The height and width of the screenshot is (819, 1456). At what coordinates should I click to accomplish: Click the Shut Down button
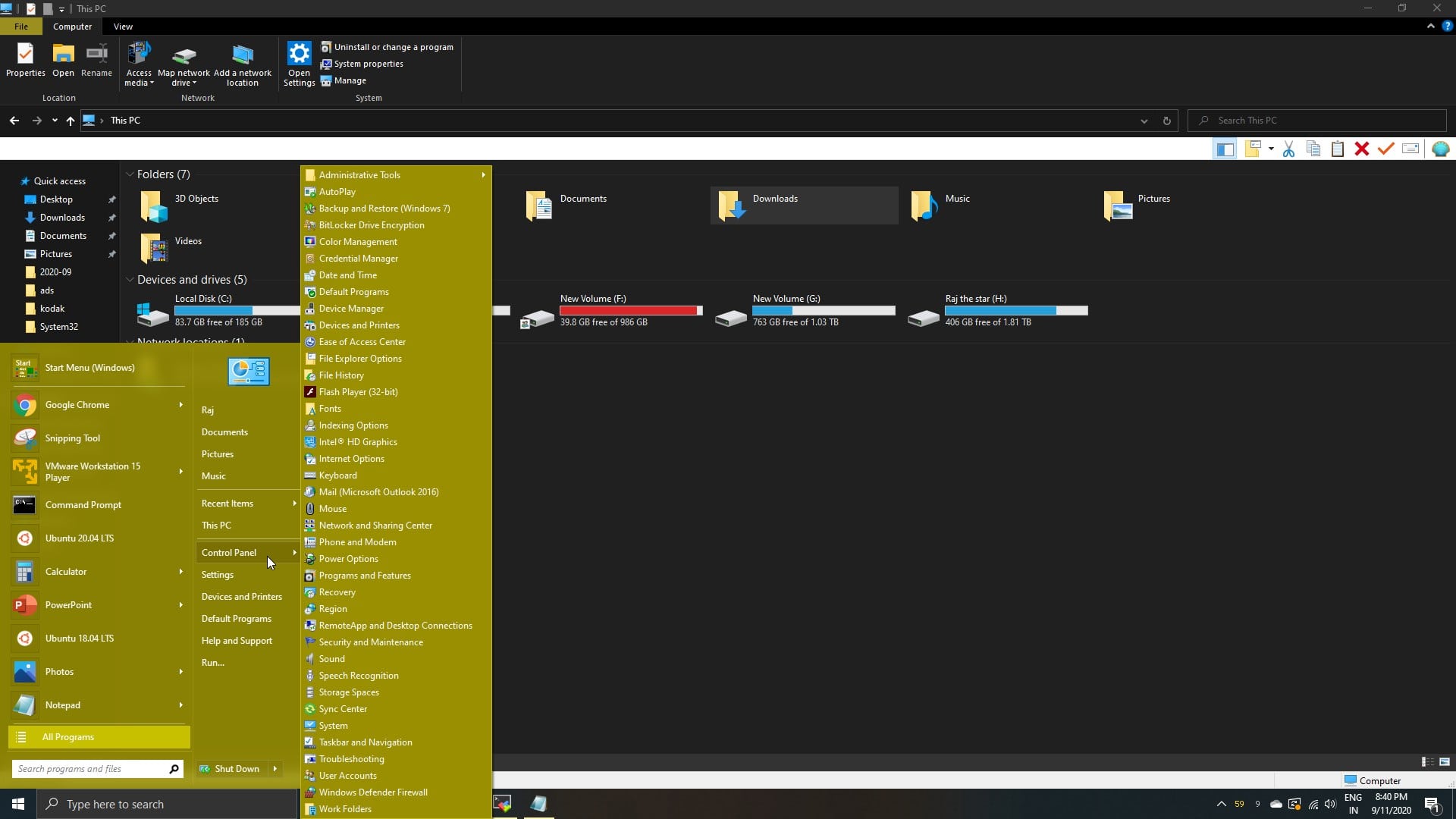(230, 769)
